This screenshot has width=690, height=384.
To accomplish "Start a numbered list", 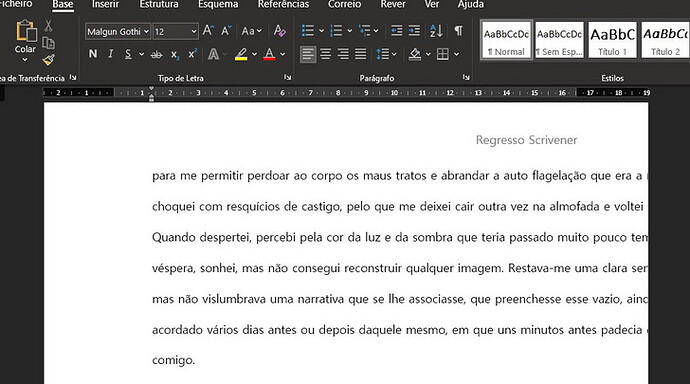I will pyautogui.click(x=336, y=31).
